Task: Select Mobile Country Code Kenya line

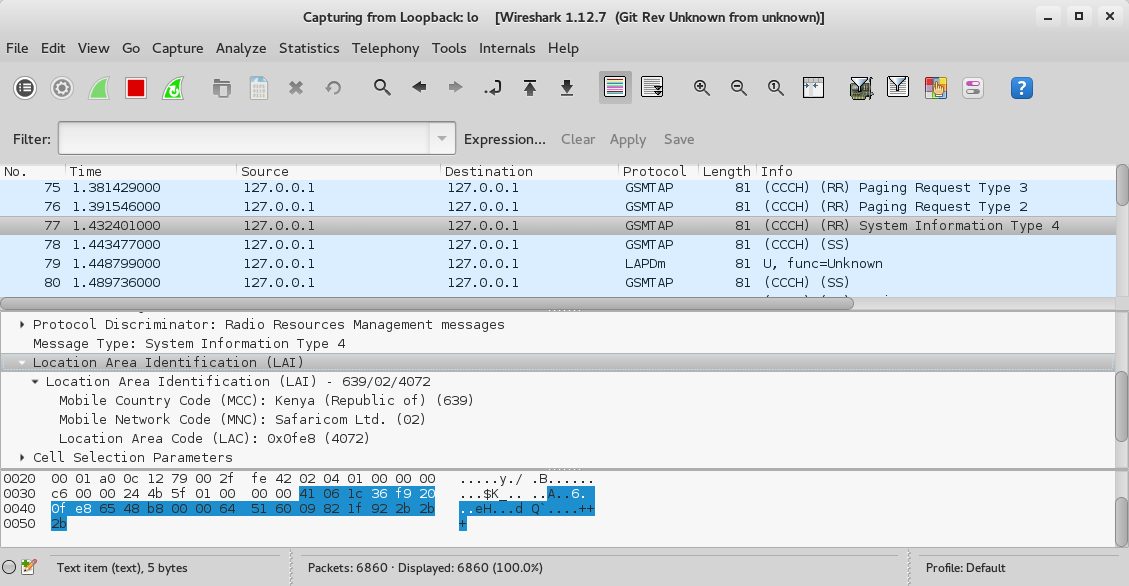Action: (266, 400)
